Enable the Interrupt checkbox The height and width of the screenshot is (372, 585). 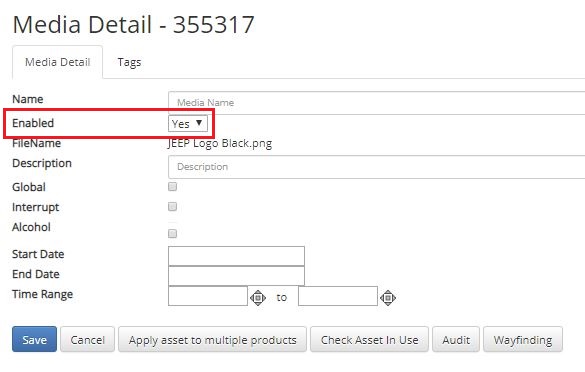[172, 206]
